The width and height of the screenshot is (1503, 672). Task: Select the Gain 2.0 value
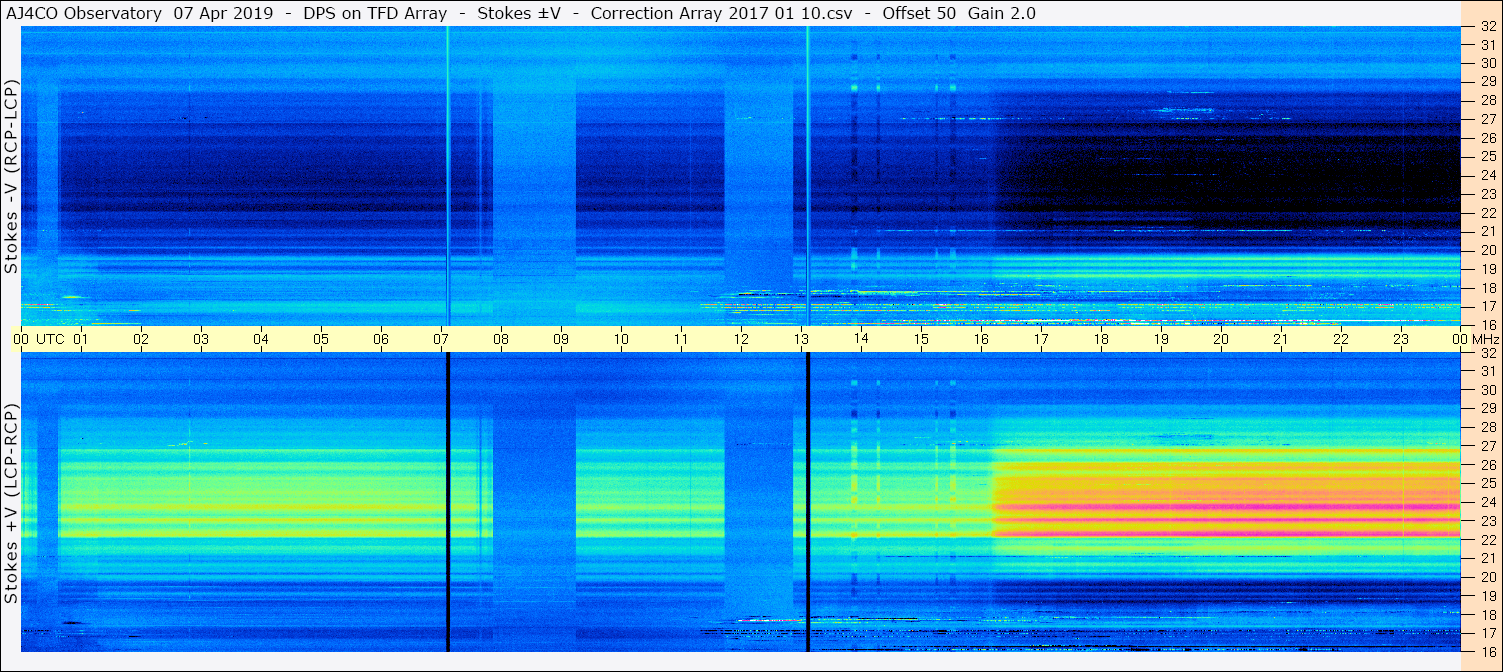tap(1002, 14)
